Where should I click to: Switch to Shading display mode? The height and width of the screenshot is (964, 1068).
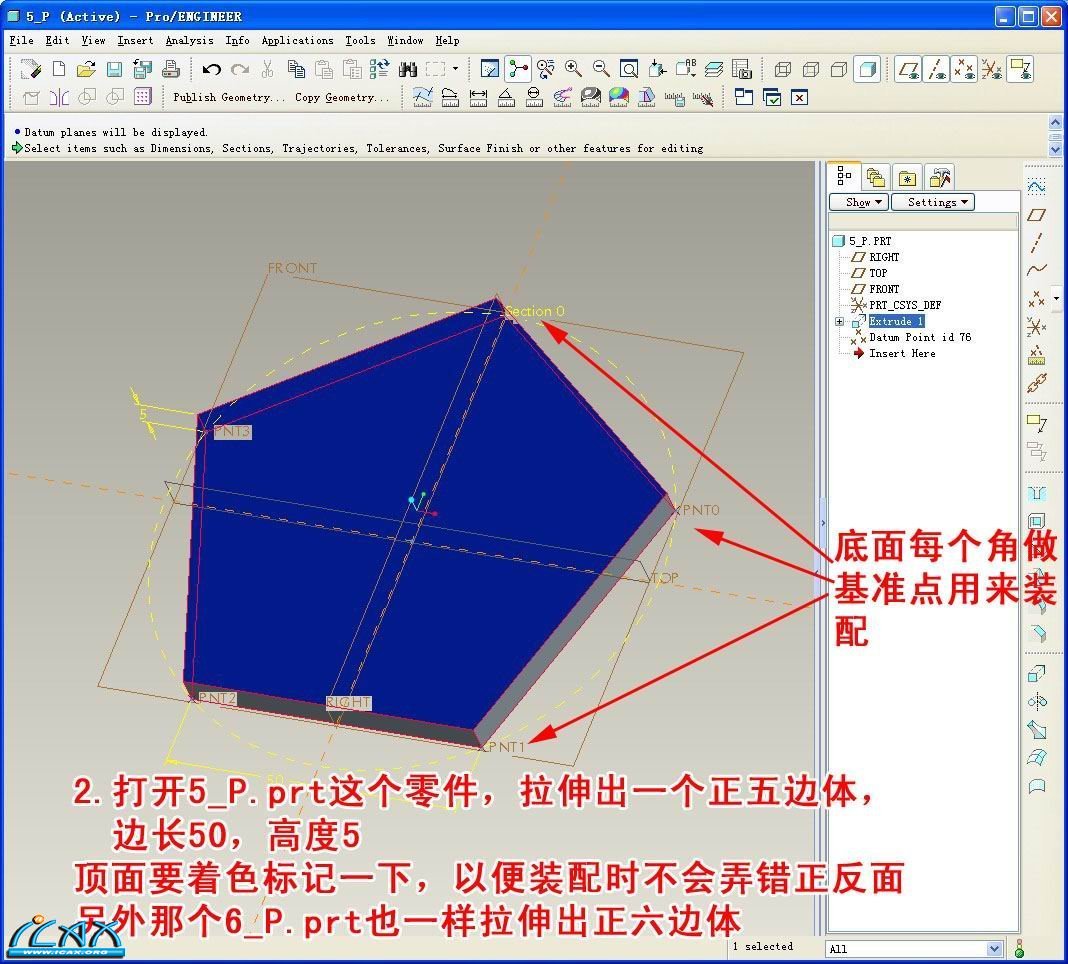pos(867,69)
